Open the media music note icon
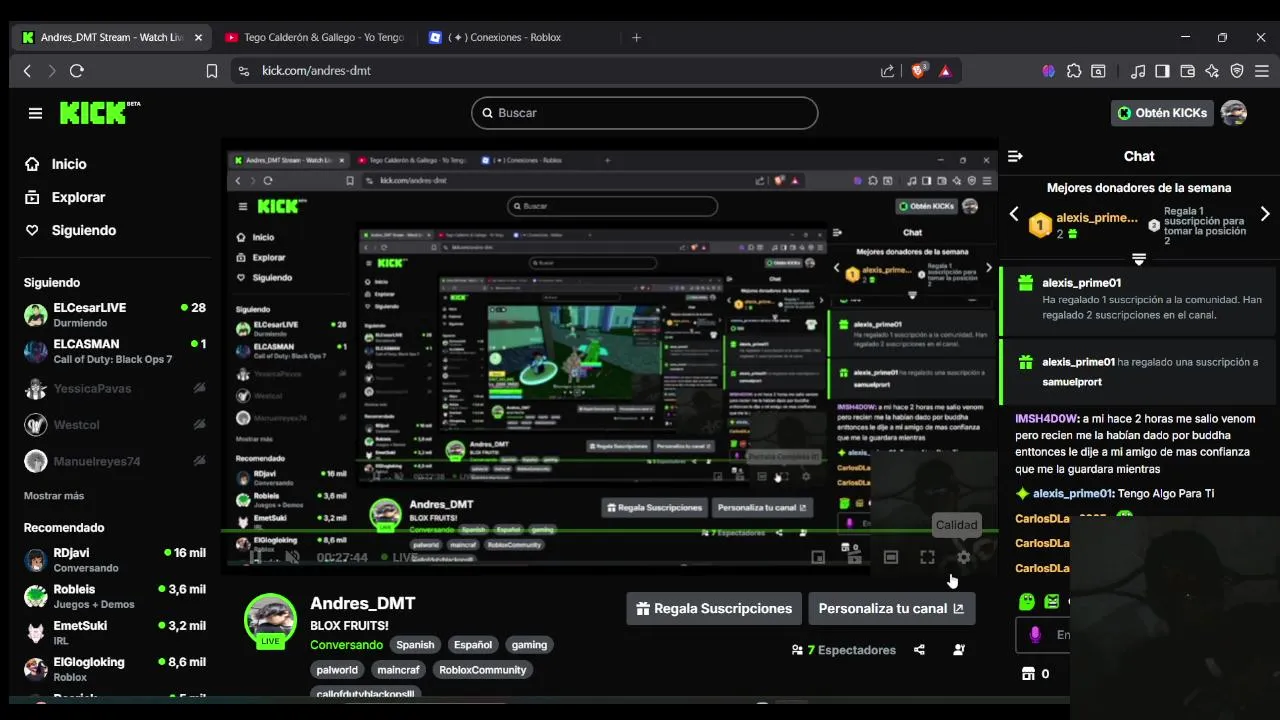 [1138, 71]
